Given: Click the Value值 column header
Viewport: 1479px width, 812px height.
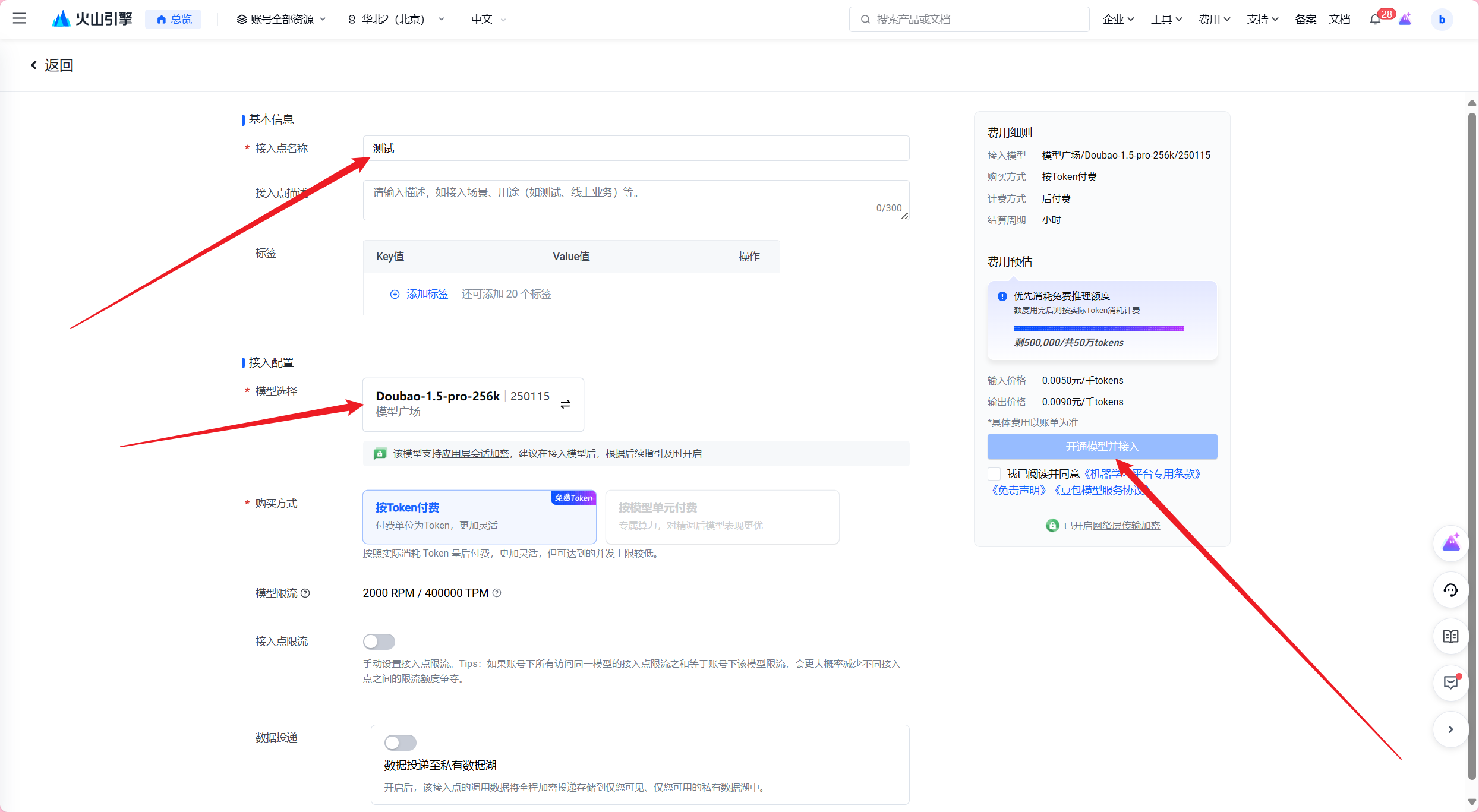Looking at the screenshot, I should pos(571,257).
